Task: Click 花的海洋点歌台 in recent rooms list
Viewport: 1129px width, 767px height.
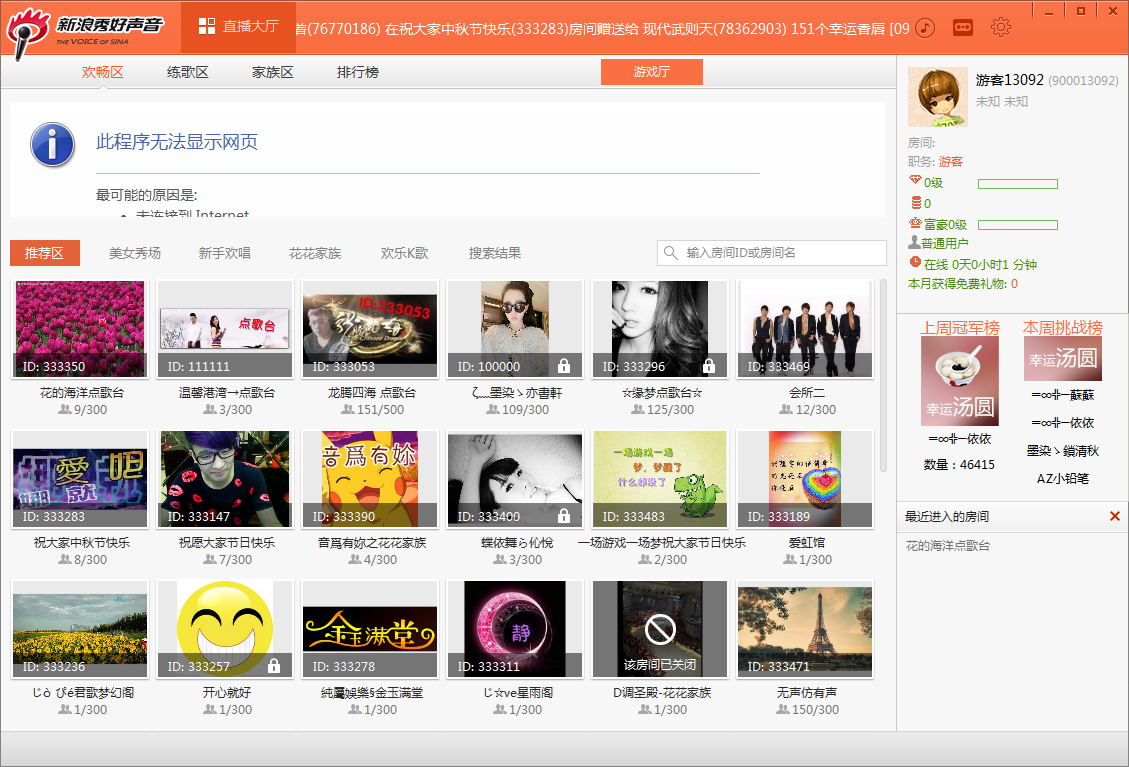Action: 948,546
